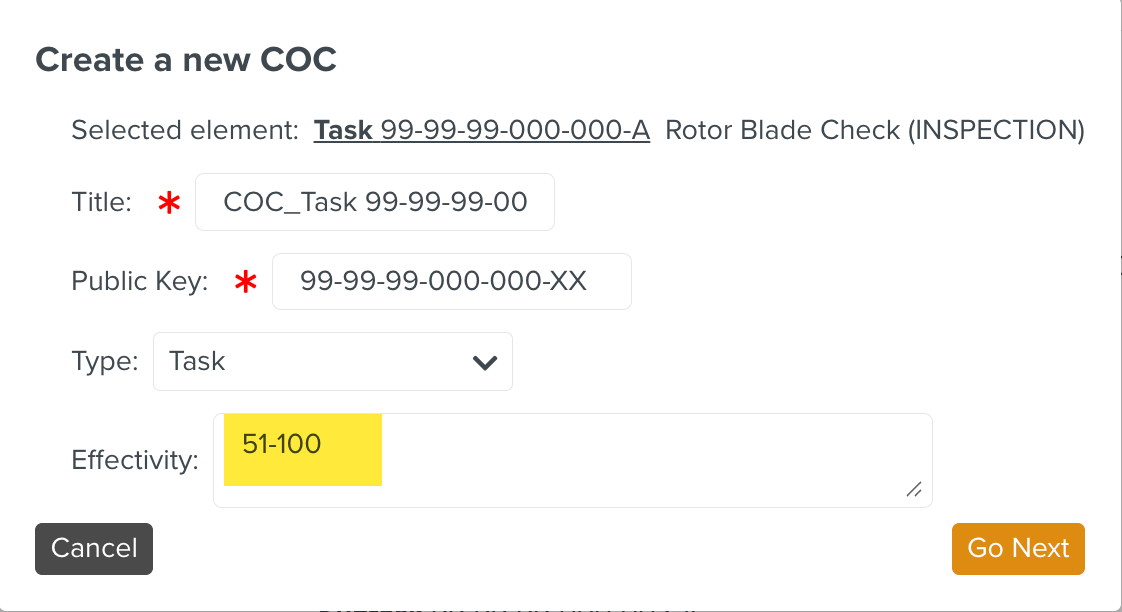Click the red asterisk beside Public Key
The height and width of the screenshot is (612, 1122).
(x=245, y=283)
